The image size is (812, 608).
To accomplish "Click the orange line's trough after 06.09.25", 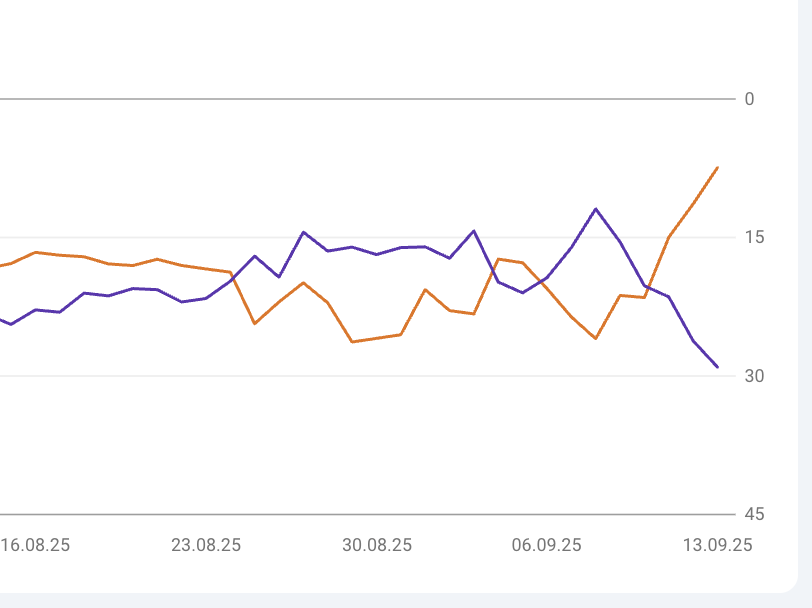I will coord(596,339).
